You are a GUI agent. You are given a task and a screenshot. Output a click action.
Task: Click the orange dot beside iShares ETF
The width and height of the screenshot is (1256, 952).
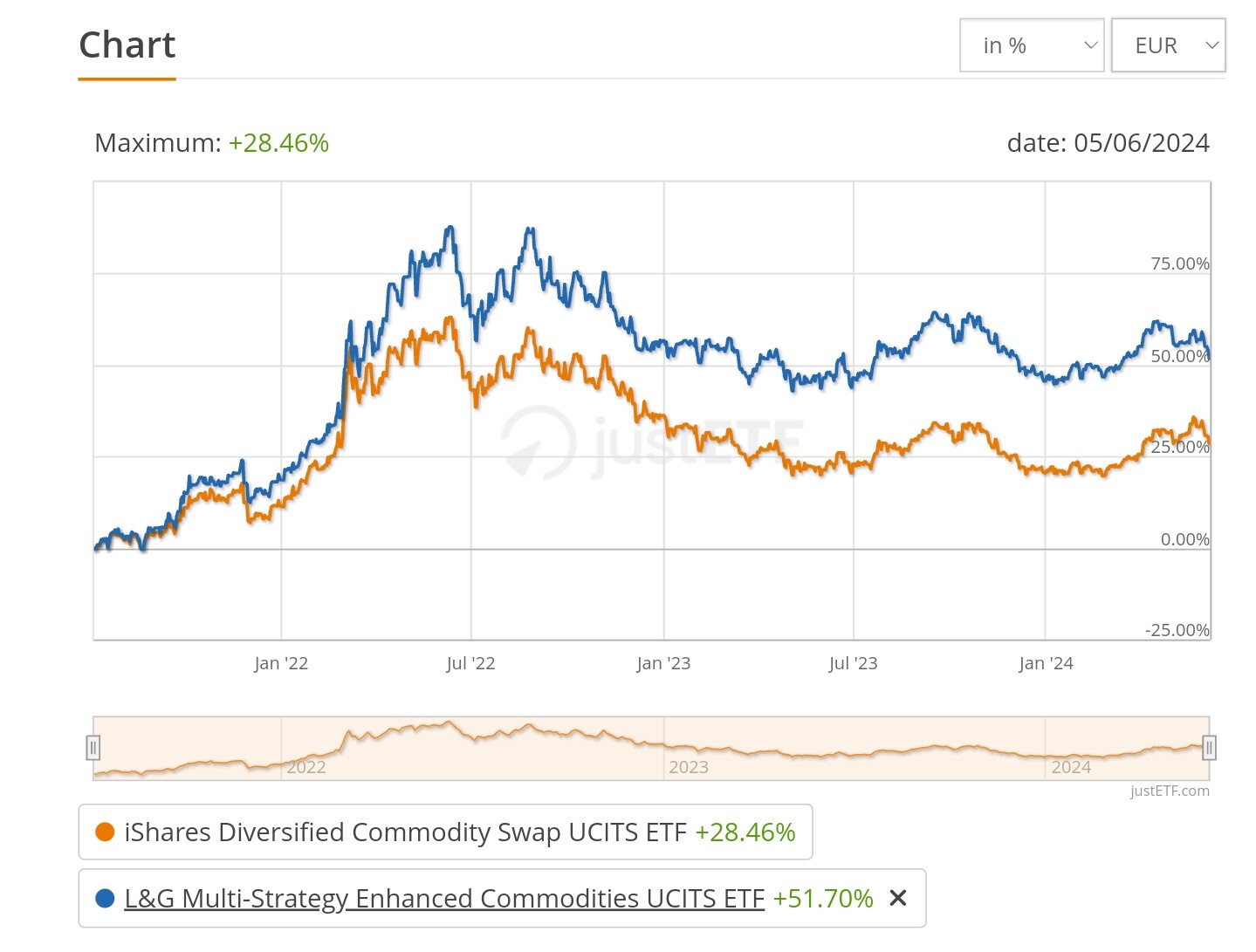pos(105,832)
